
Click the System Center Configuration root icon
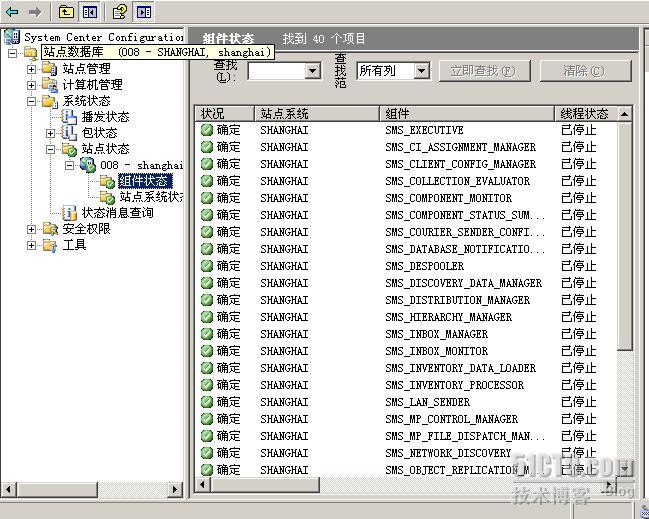12,37
